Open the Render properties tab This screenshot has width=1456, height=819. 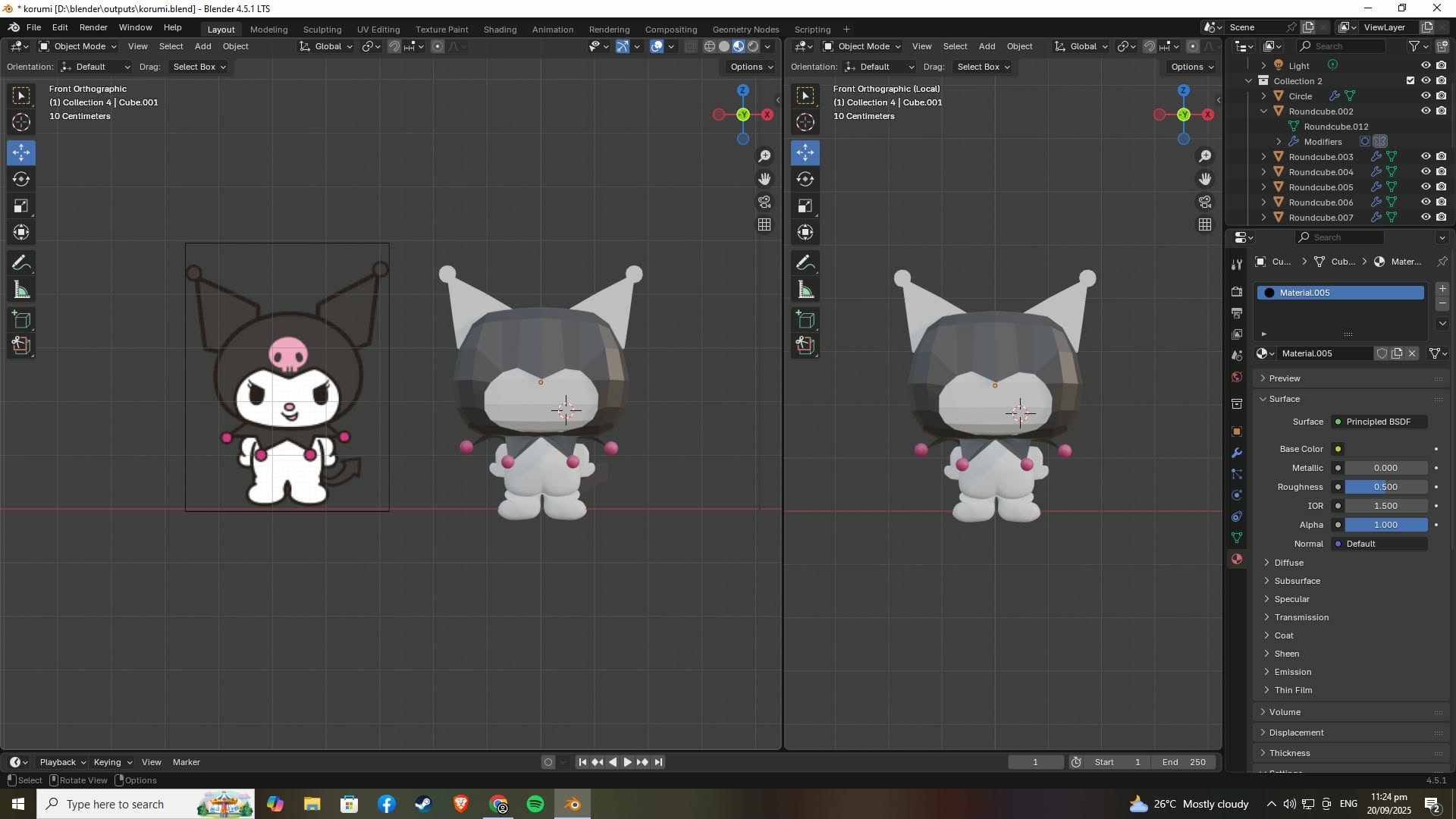click(1237, 292)
